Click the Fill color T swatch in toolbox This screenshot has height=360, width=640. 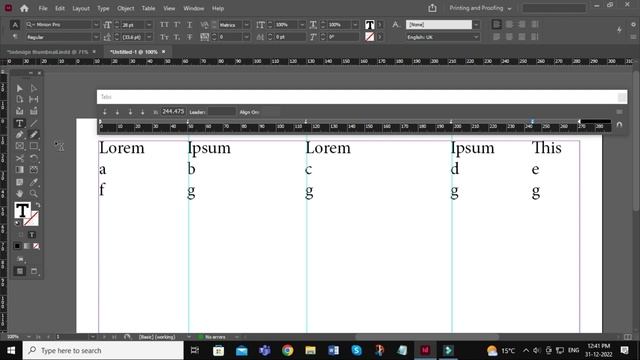[22, 211]
